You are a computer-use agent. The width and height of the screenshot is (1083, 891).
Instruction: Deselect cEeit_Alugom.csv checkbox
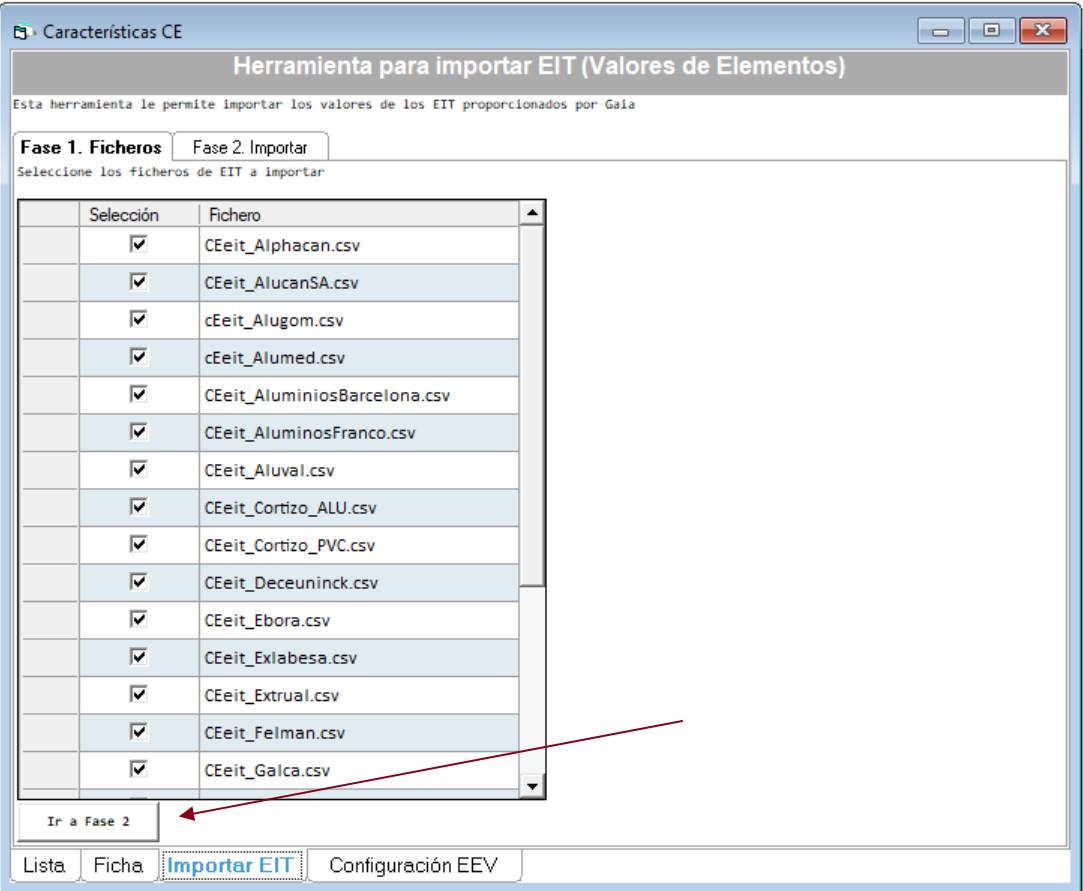pos(139,319)
